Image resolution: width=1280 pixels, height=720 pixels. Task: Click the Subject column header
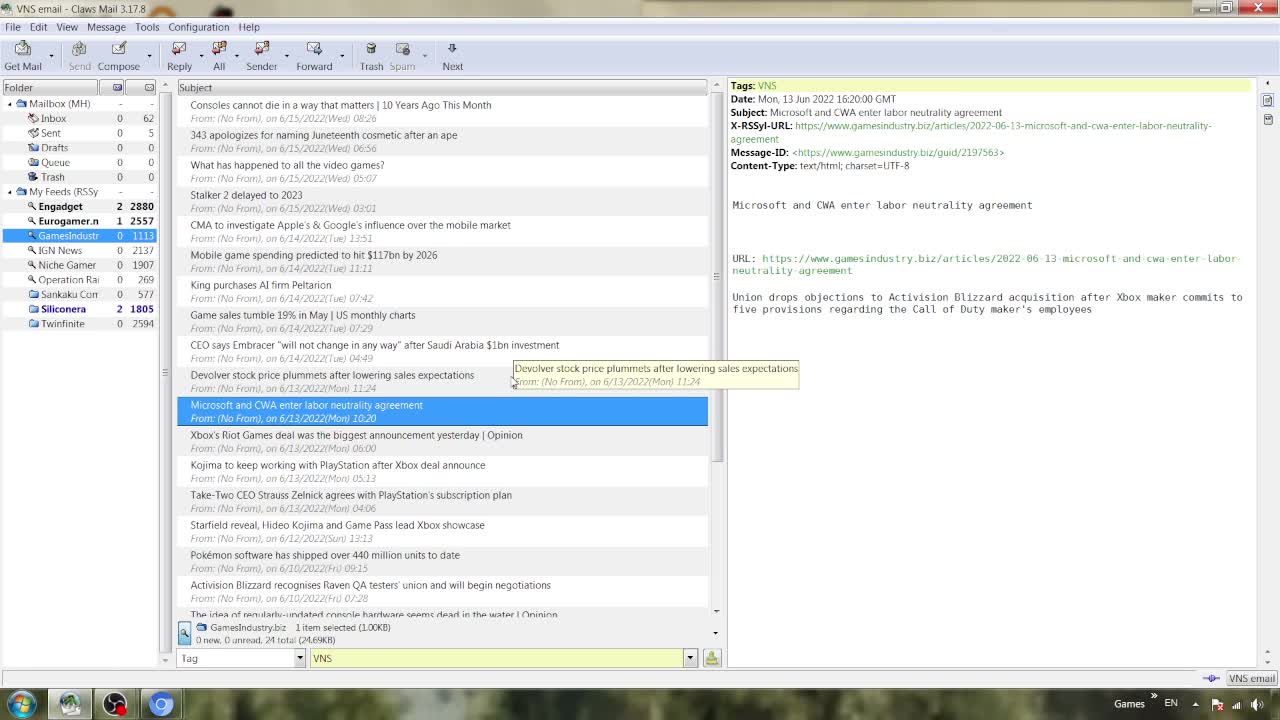click(x=442, y=88)
